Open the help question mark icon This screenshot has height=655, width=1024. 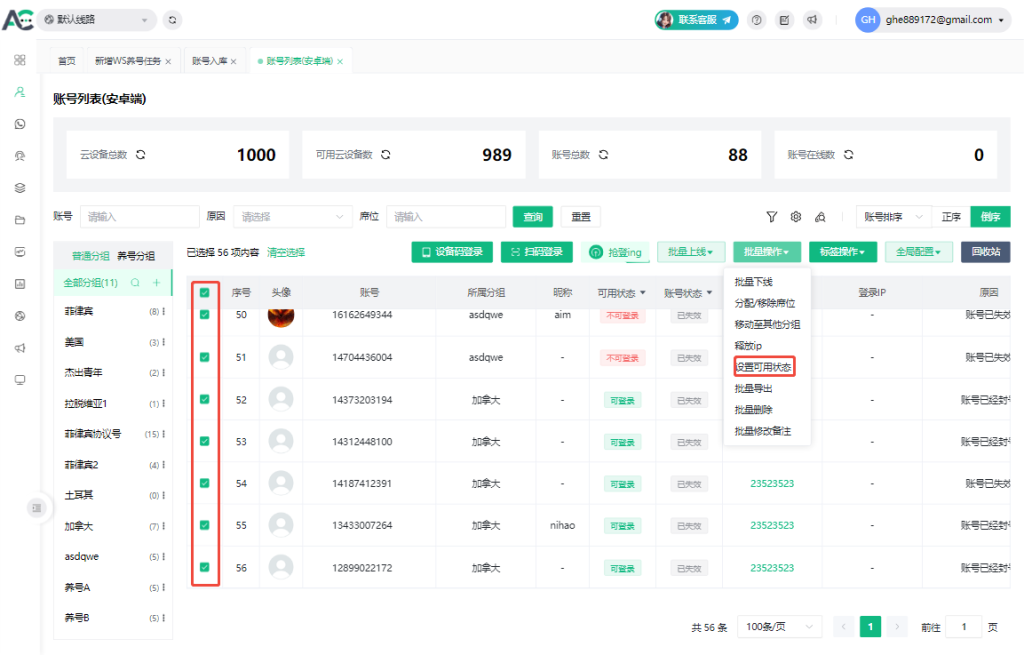pos(757,20)
